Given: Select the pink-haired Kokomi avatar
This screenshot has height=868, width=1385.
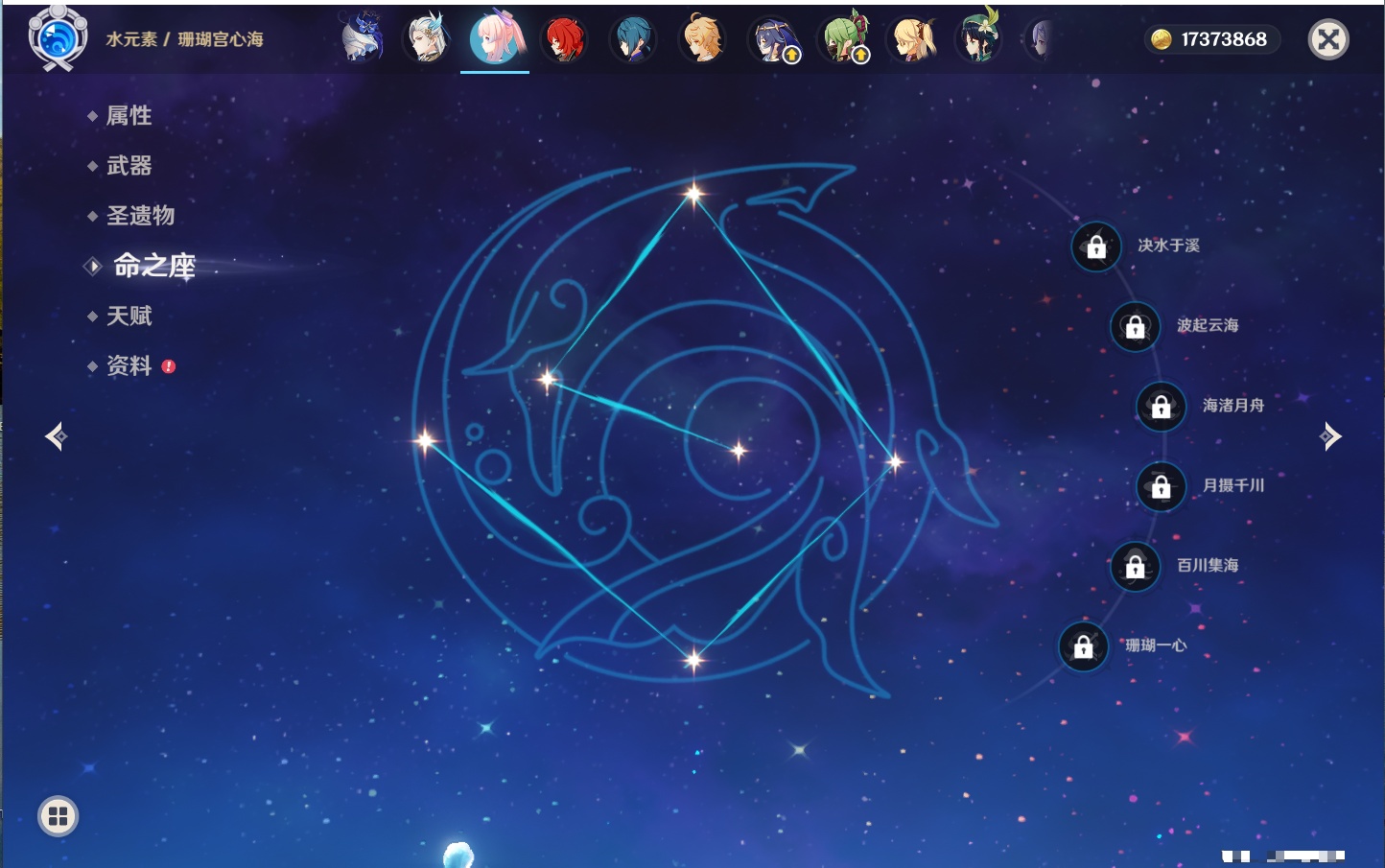Looking at the screenshot, I should point(496,38).
